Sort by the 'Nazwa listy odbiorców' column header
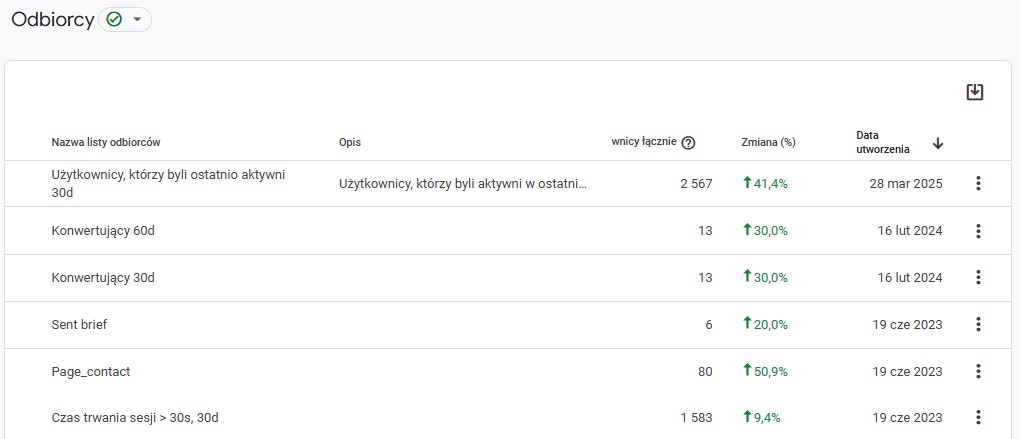1020x439 pixels. coord(106,142)
